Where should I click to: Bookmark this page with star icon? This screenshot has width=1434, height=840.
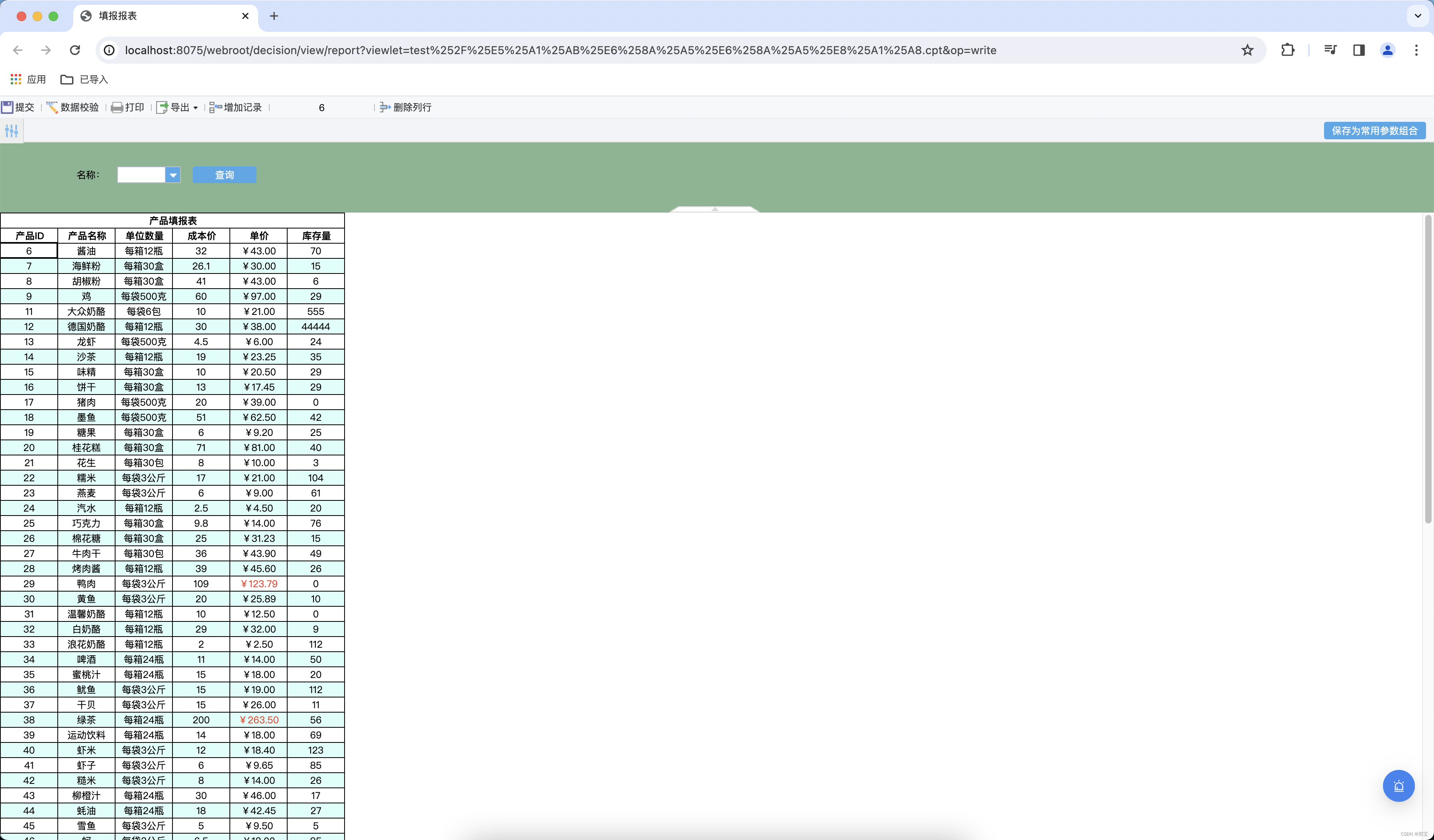pyautogui.click(x=1247, y=50)
